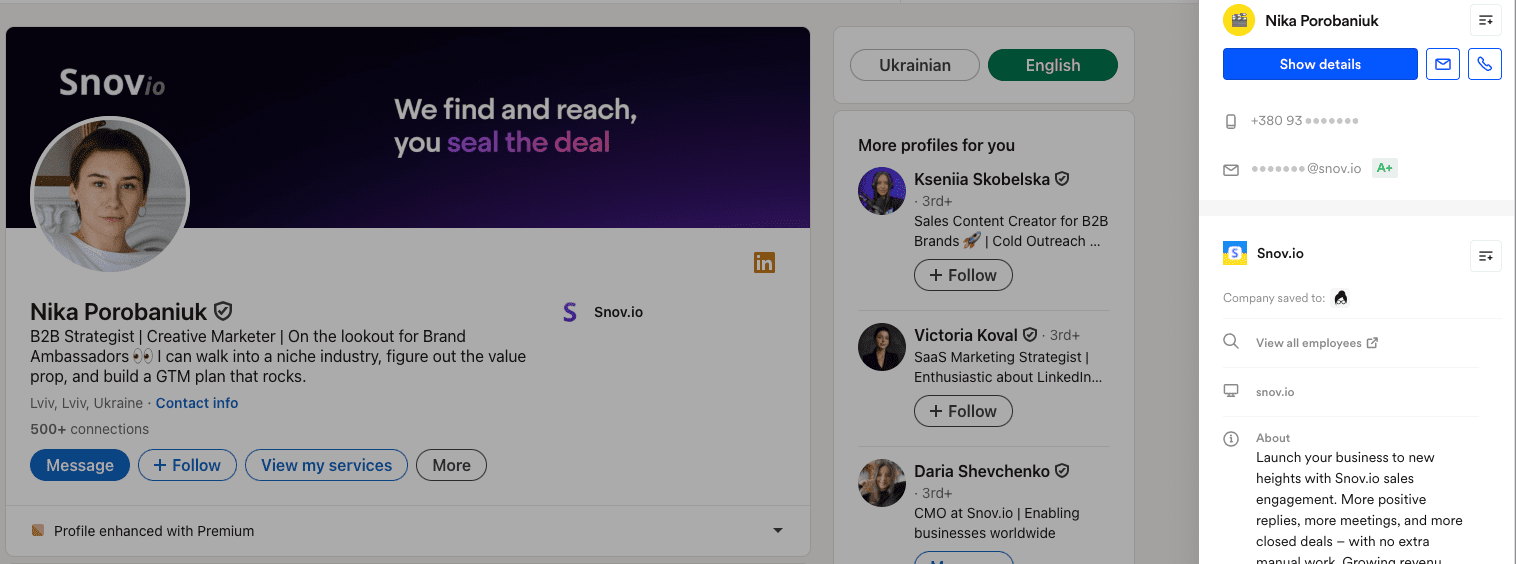Viewport: 1516px width, 564px height.
Task: Click add-to-list icon next to prospect name
Action: [1485, 20]
